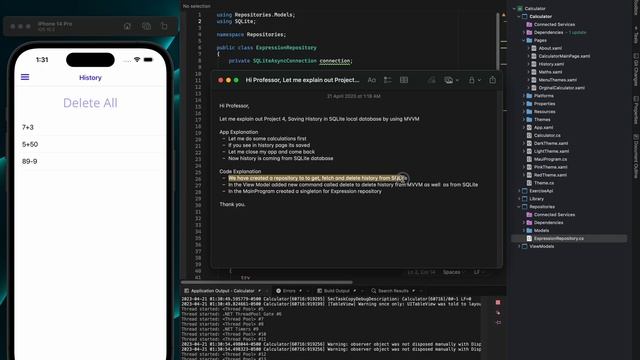Open Calculator.cs file
640x360 pixels.
547,136
